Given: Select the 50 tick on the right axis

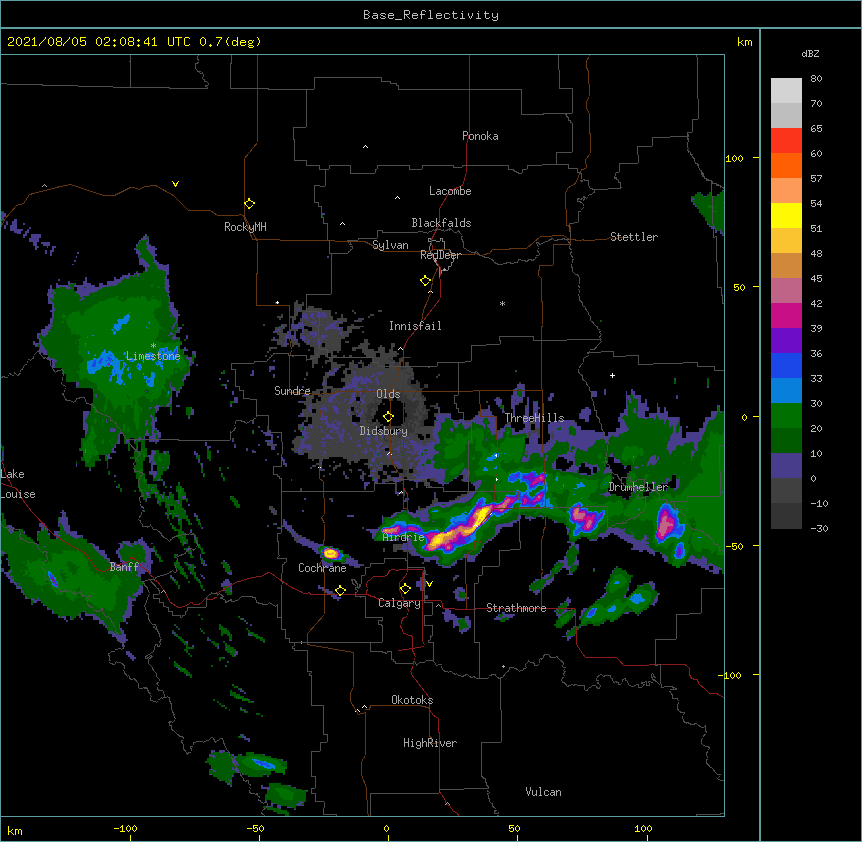Looking at the screenshot, I should [x=739, y=287].
